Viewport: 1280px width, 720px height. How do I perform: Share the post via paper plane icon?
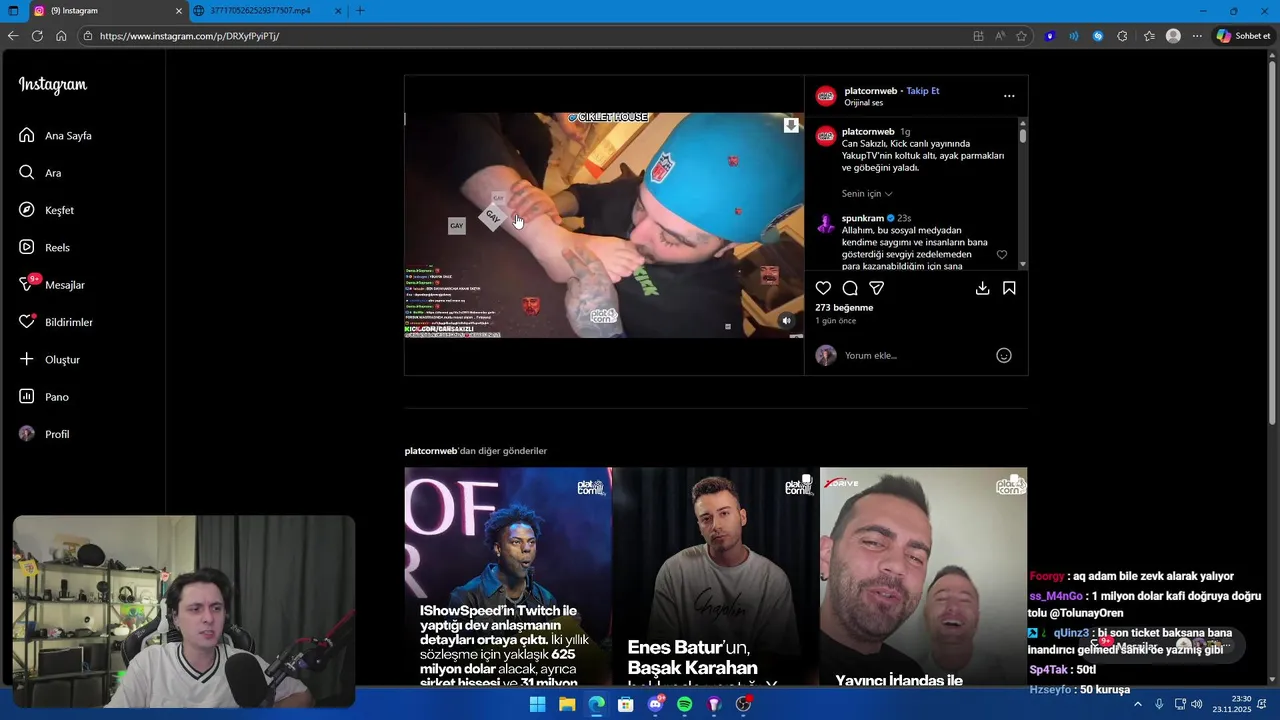coord(877,288)
